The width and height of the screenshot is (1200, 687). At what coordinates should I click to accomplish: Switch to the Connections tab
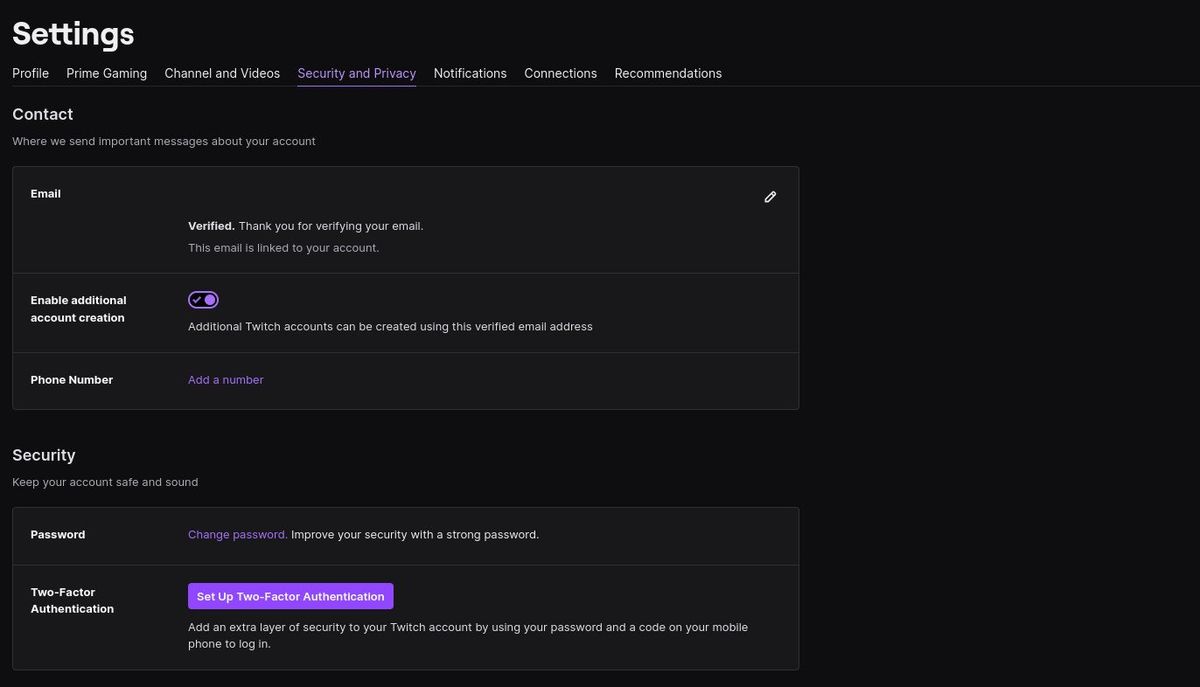[560, 73]
